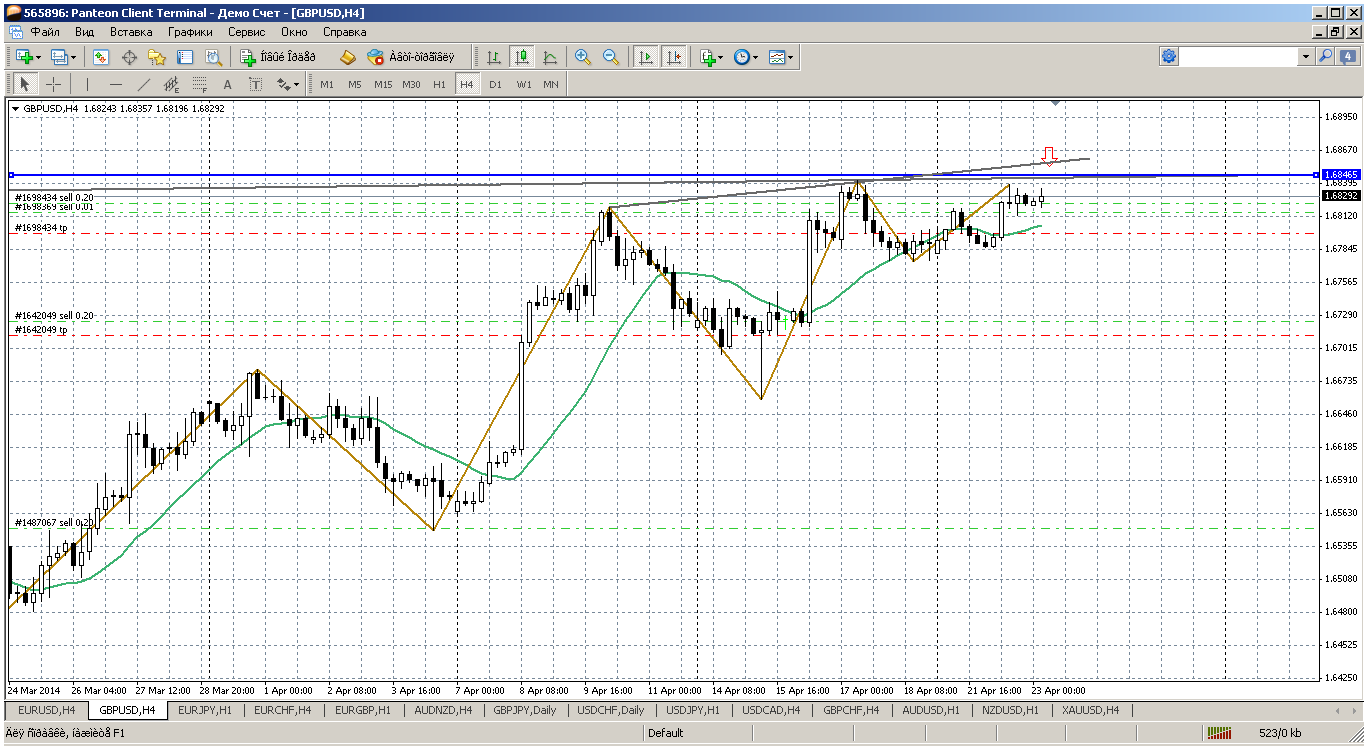The width and height of the screenshot is (1368, 746).
Task: Click the search input field
Action: tap(1239, 57)
